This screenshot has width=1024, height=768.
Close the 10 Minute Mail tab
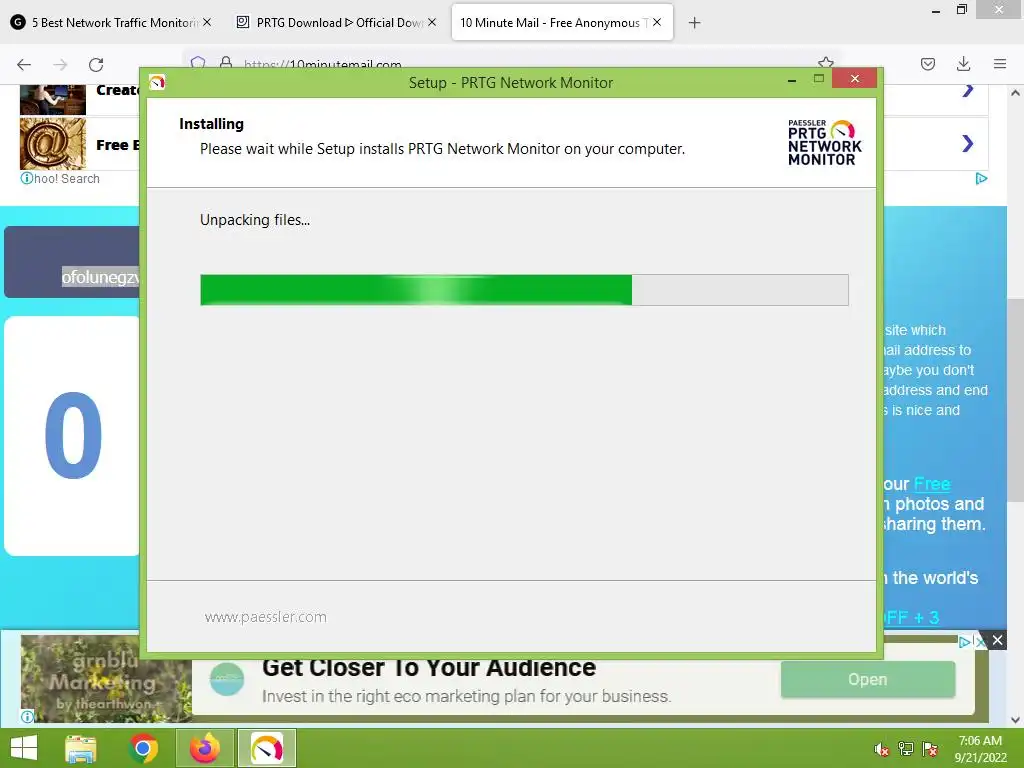point(657,22)
